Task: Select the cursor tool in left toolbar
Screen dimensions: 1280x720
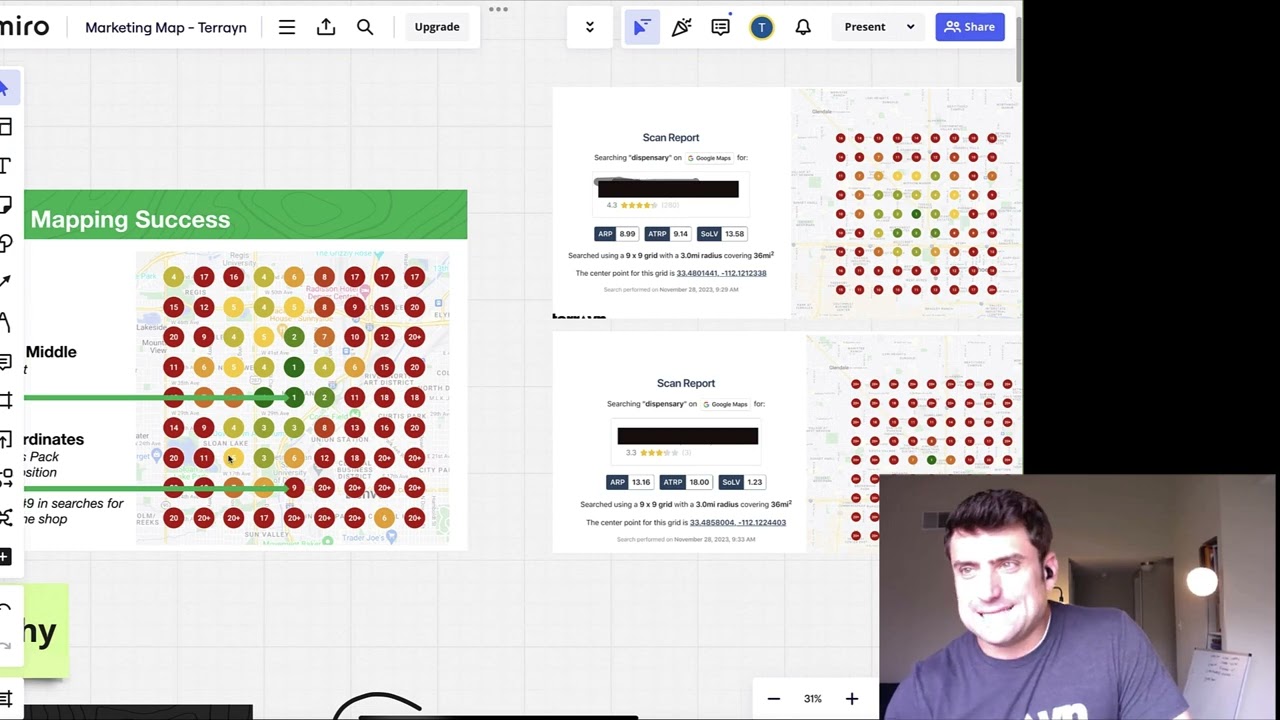Action: tap(4, 88)
